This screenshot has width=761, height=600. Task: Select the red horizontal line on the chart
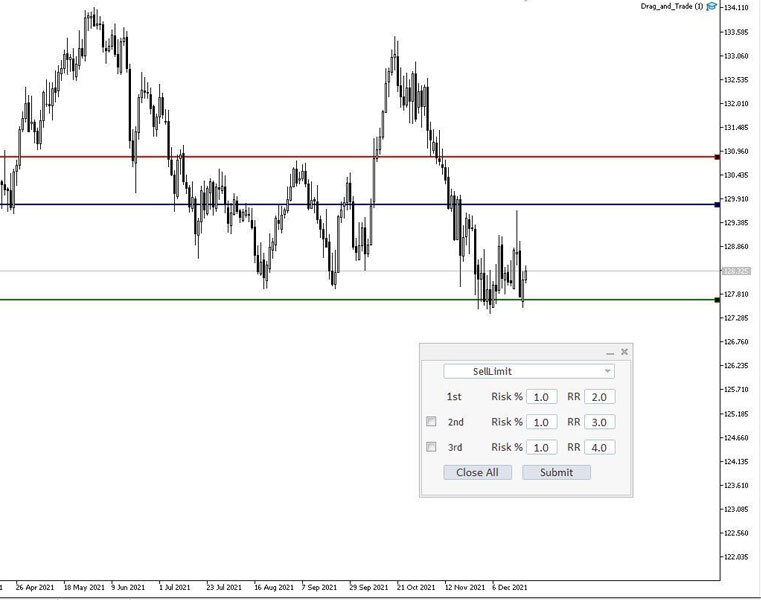pos(300,157)
